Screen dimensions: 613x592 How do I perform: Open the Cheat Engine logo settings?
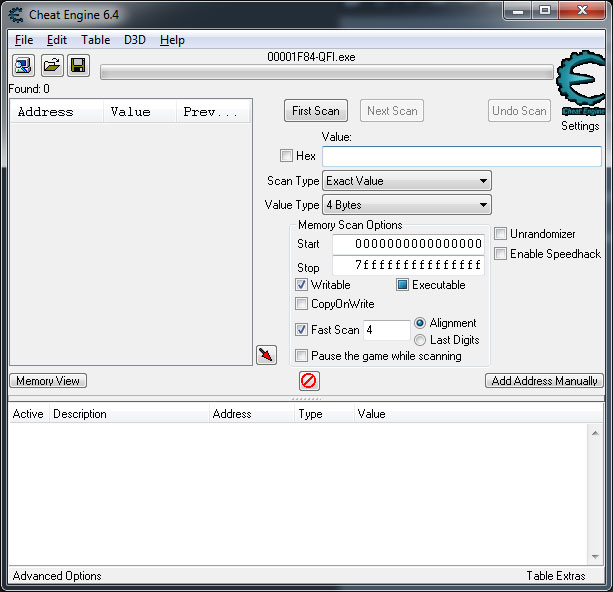pyautogui.click(x=580, y=83)
